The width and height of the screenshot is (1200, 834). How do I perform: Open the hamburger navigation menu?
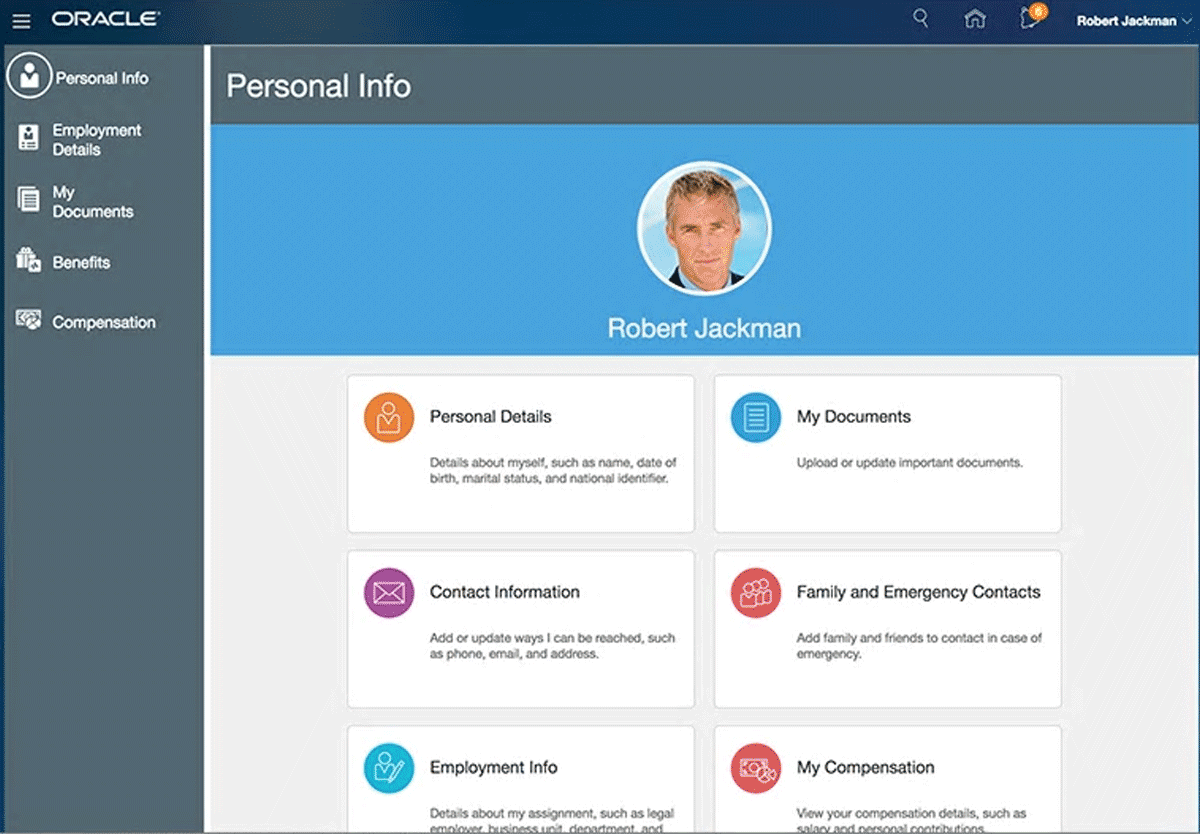21,20
